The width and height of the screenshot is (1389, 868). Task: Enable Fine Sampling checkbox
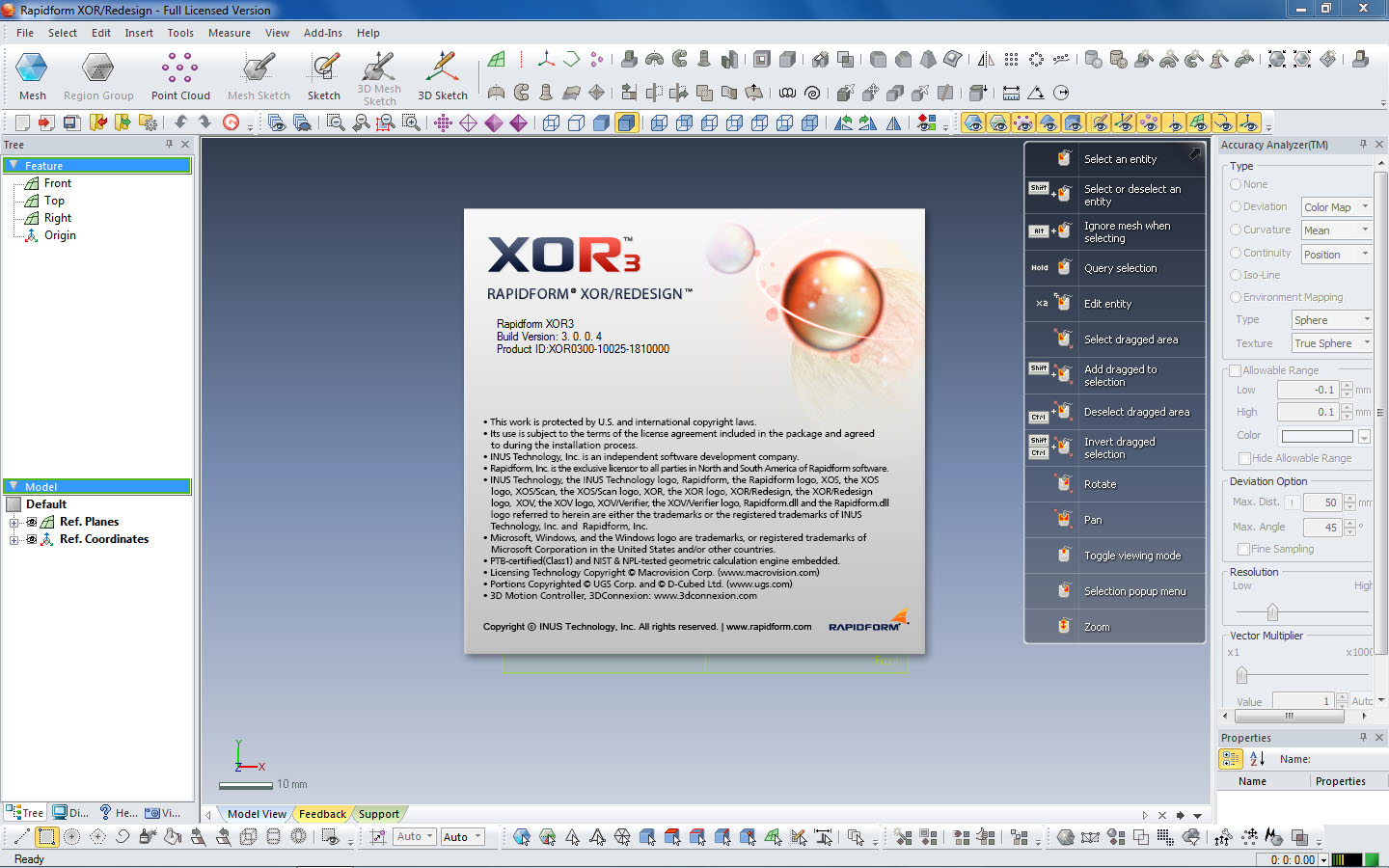point(1243,549)
